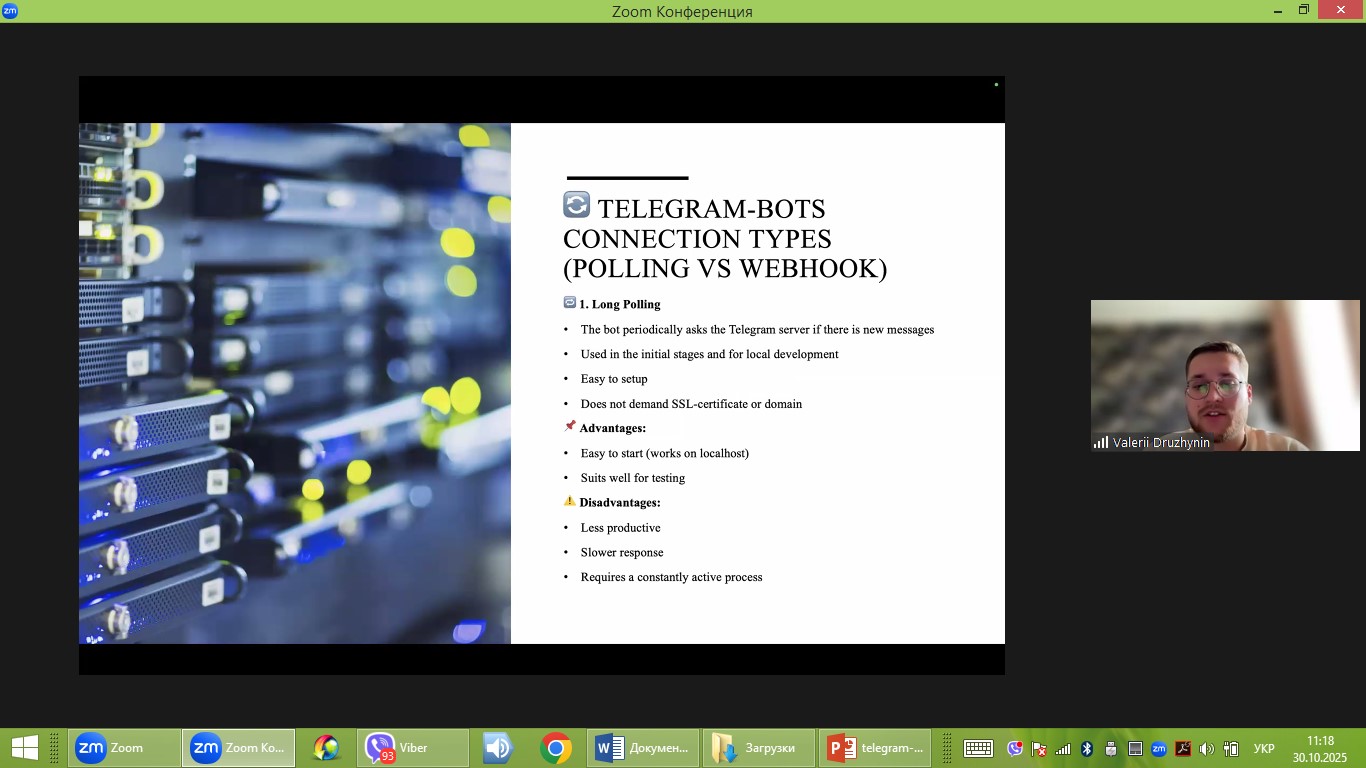Click the "Does not demand SSL-certificate or domain" bullet
This screenshot has width=1366, height=768.
point(691,404)
